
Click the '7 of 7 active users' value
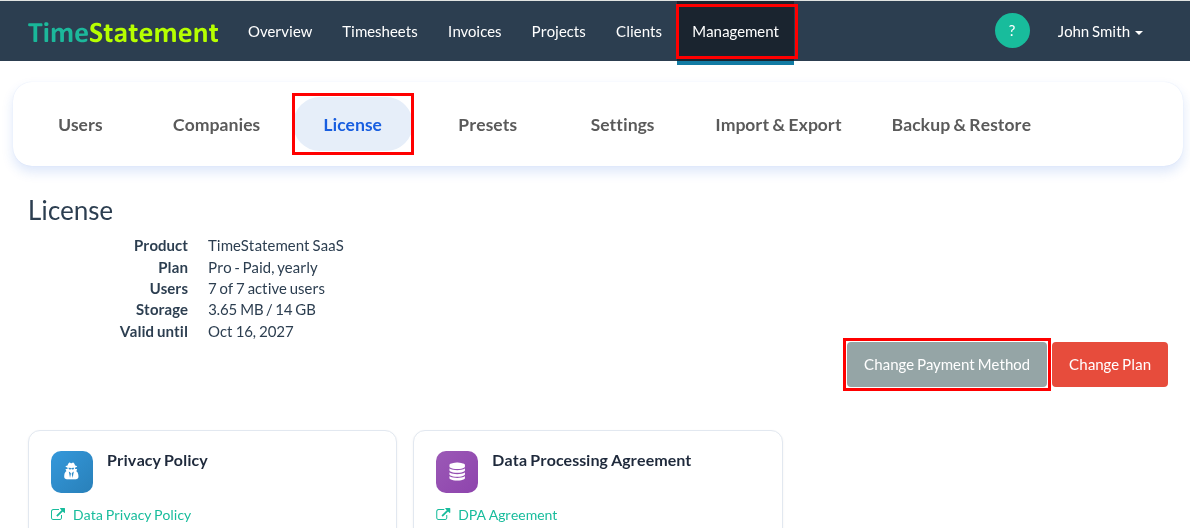(x=266, y=289)
